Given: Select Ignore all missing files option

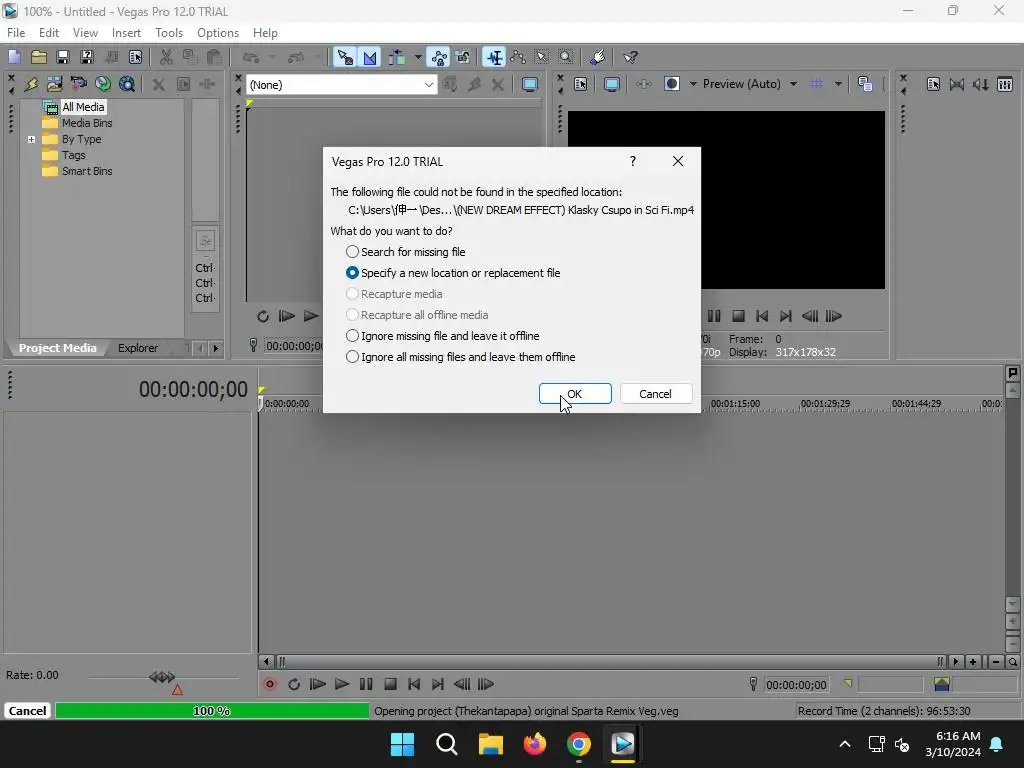Looking at the screenshot, I should tap(460, 357).
